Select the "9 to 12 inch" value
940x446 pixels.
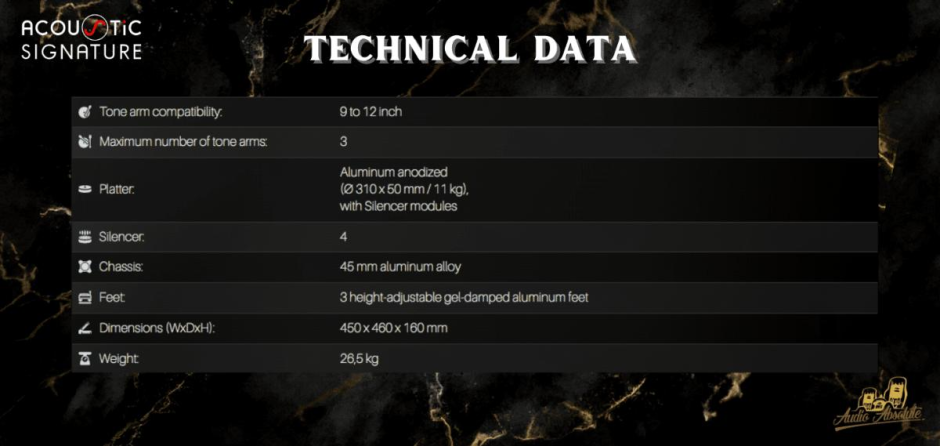pyautogui.click(x=370, y=111)
